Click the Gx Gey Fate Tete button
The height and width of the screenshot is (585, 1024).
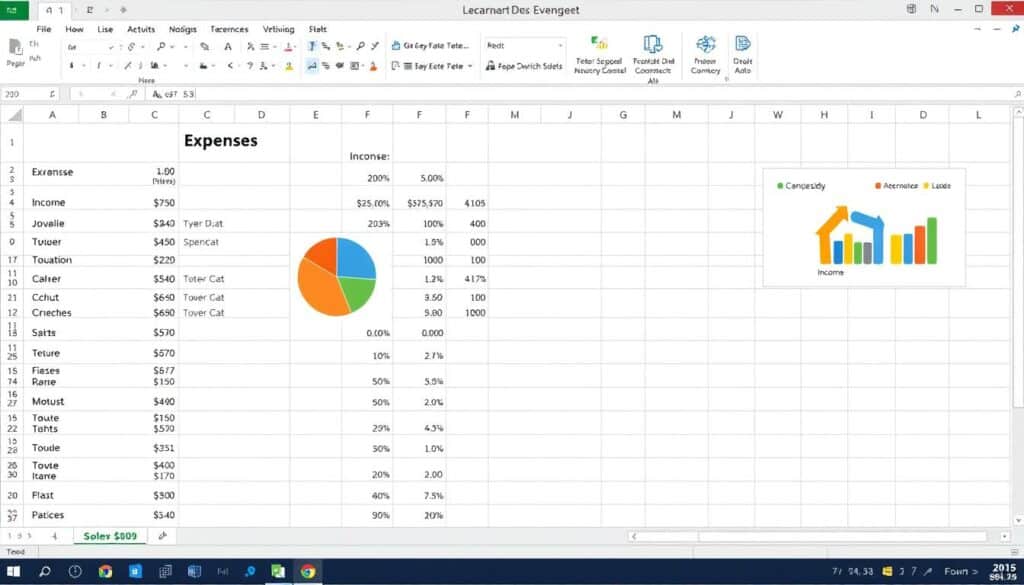(x=430, y=46)
